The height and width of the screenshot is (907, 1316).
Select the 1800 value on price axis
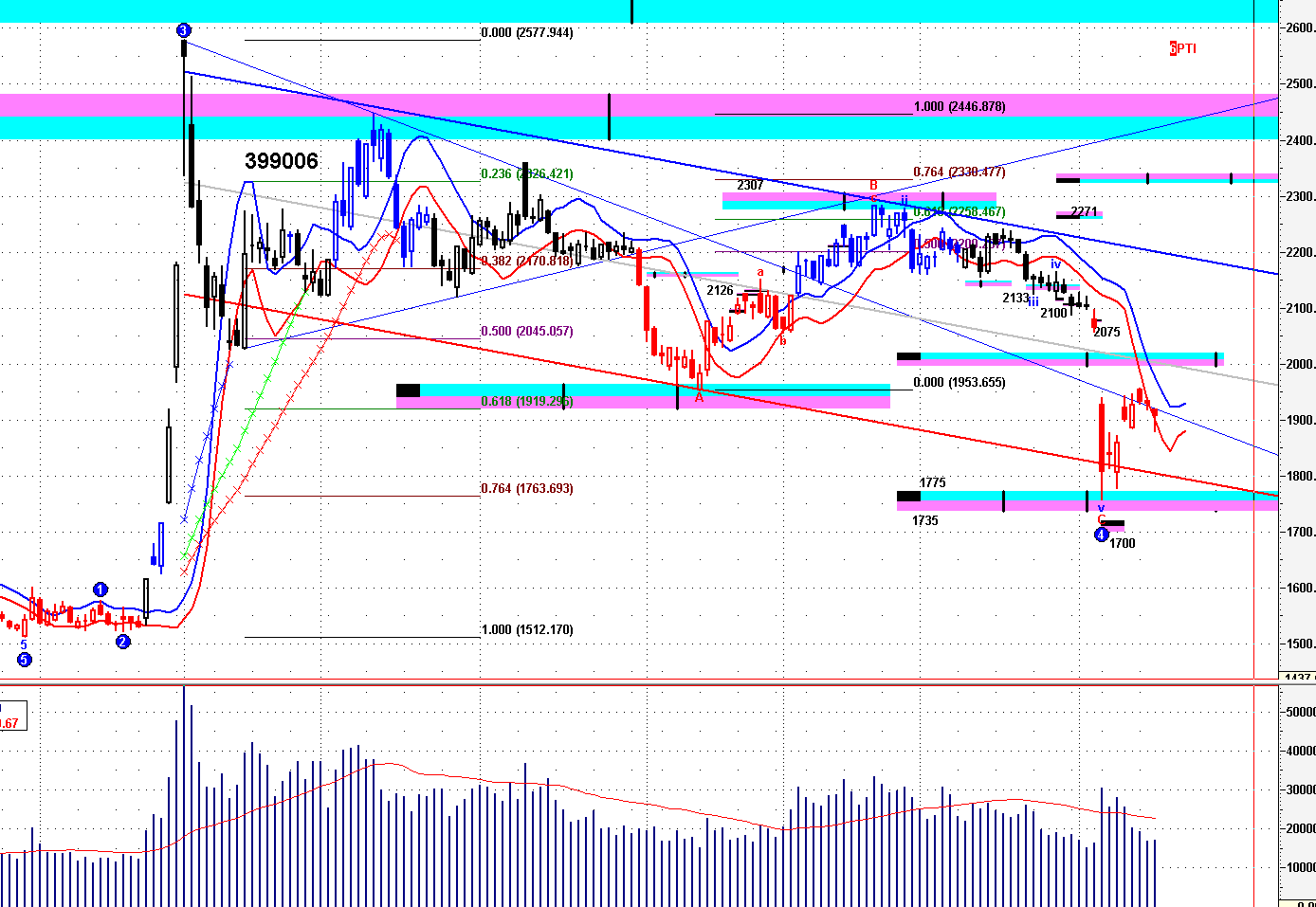(1300, 476)
